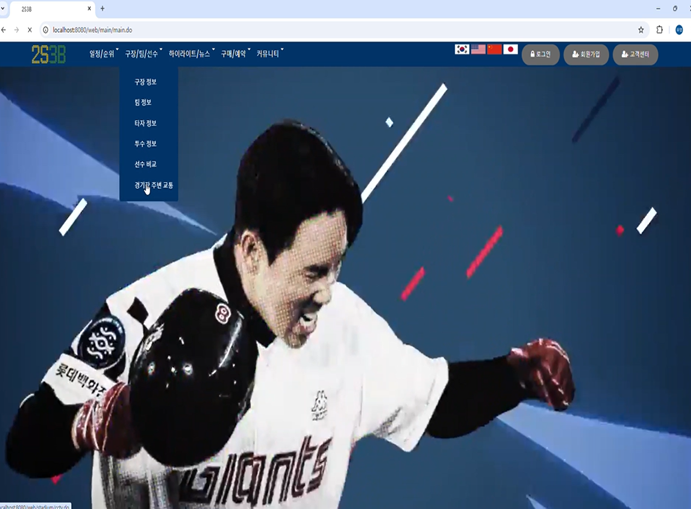Choose the China flag language icon
Screen dimensions: 691x509
click(x=494, y=49)
